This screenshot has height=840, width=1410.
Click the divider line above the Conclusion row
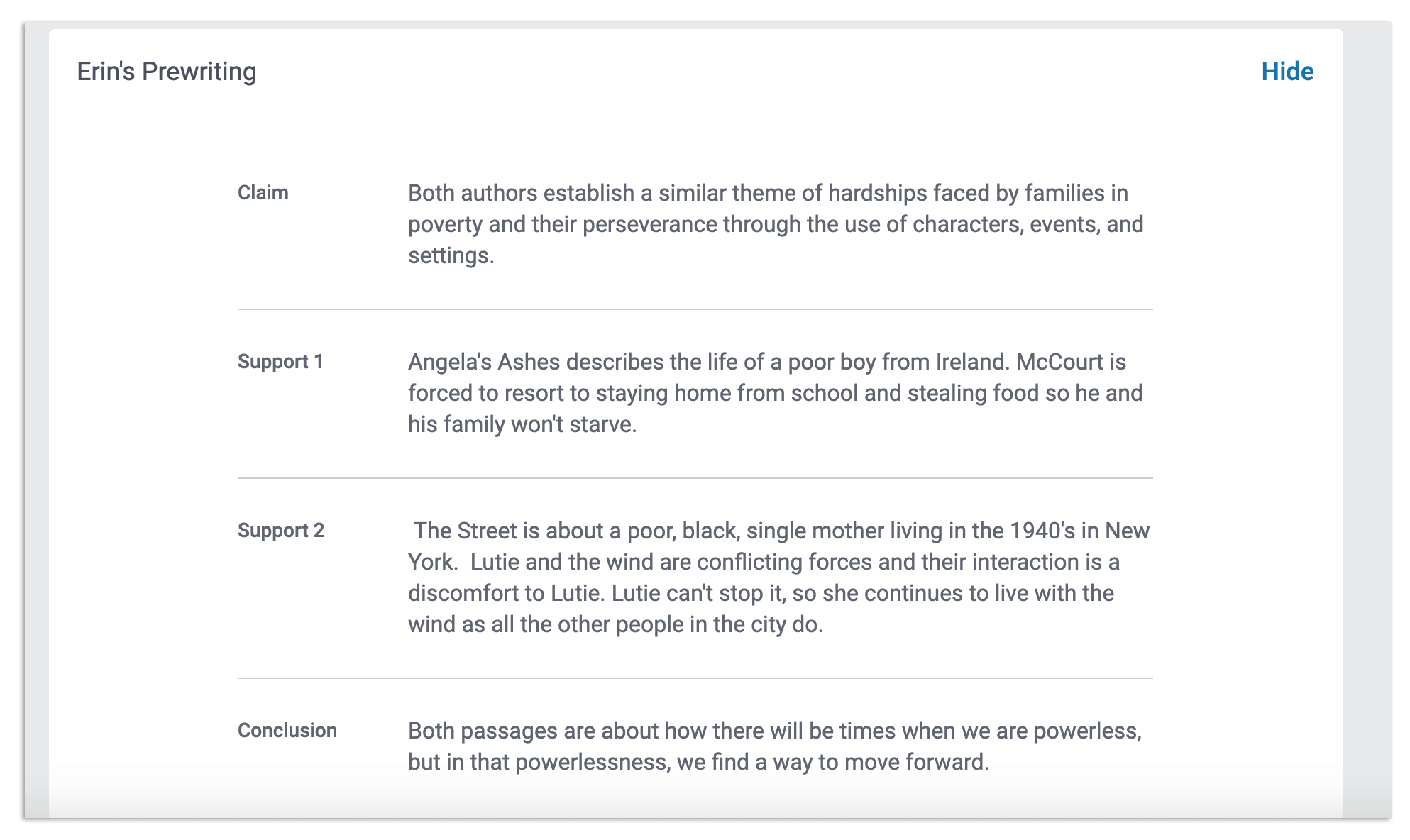pyautogui.click(x=695, y=678)
